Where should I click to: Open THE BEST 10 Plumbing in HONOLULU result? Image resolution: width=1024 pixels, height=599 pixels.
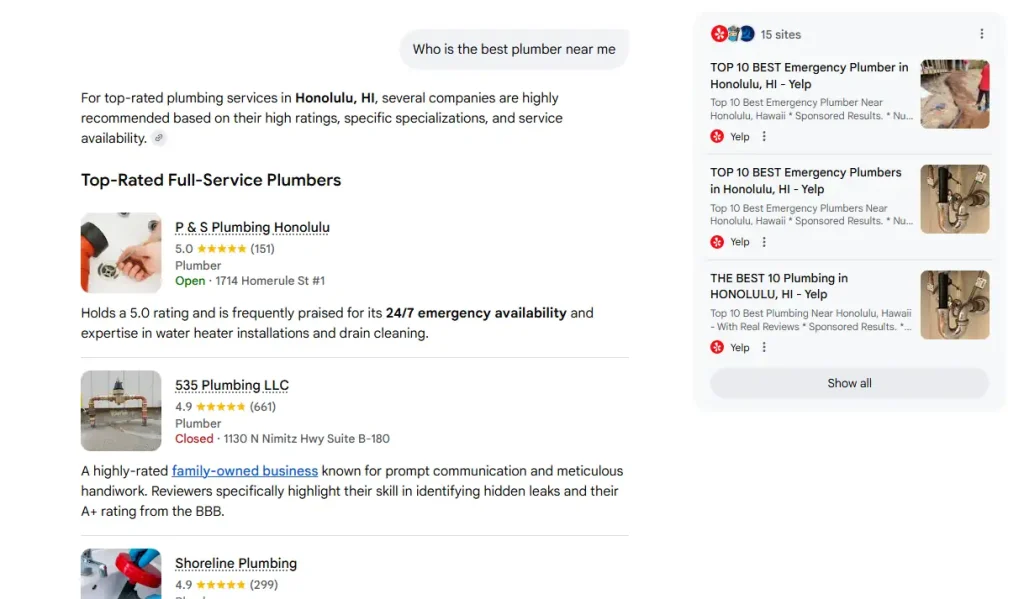[x=779, y=286]
